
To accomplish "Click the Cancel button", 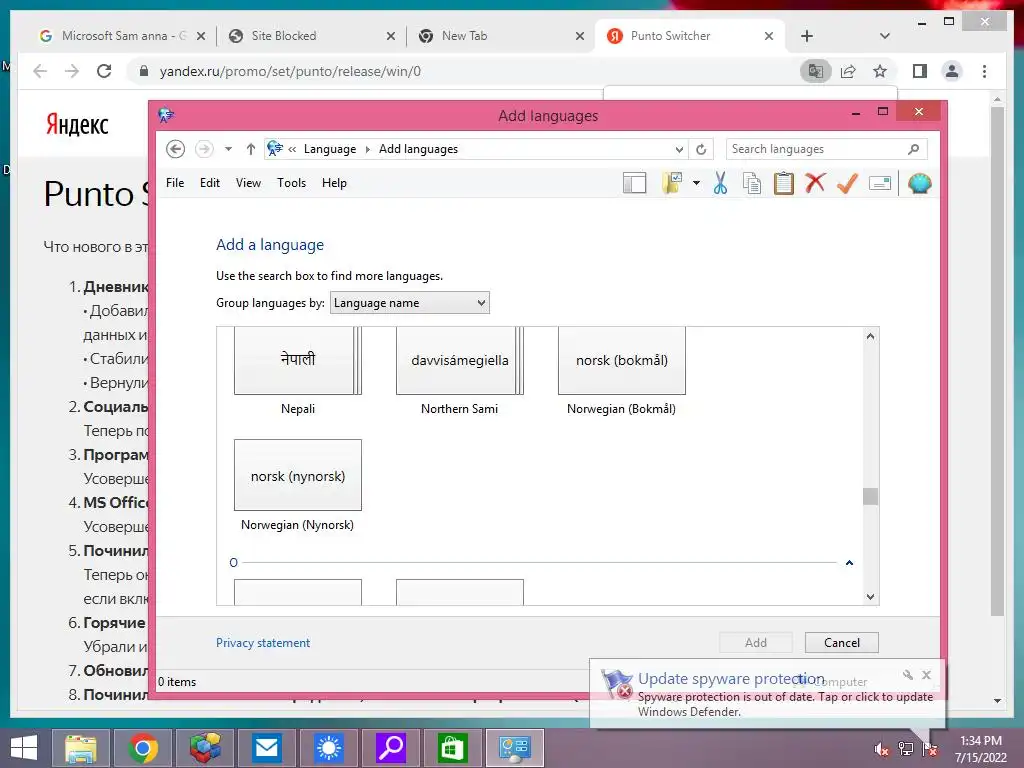I will point(841,643).
